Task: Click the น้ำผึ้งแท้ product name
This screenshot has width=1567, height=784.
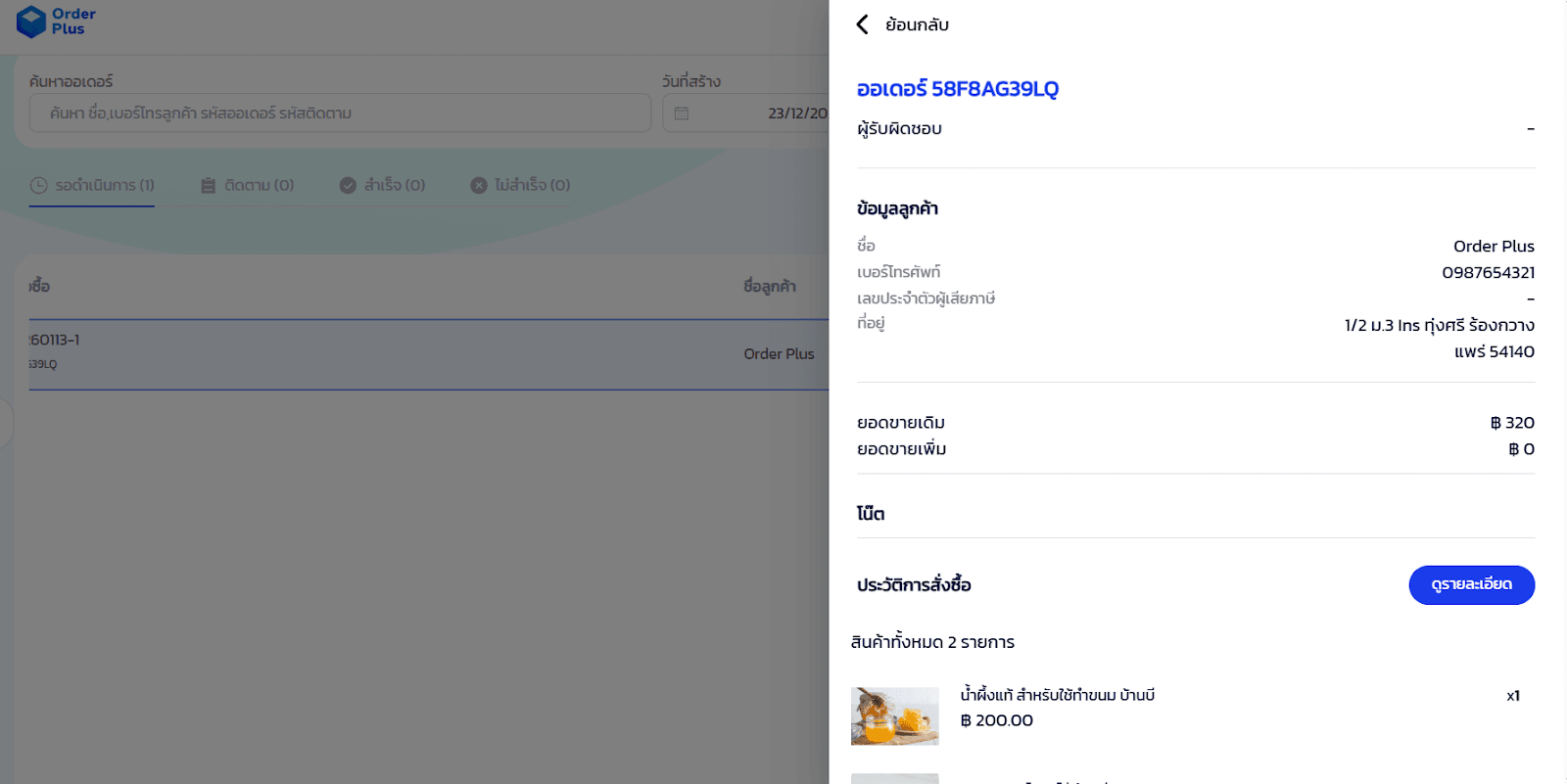Action: [1057, 695]
